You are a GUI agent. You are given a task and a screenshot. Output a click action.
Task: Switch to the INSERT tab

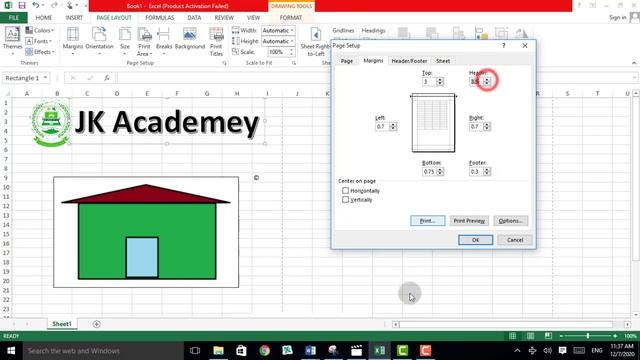(x=74, y=18)
